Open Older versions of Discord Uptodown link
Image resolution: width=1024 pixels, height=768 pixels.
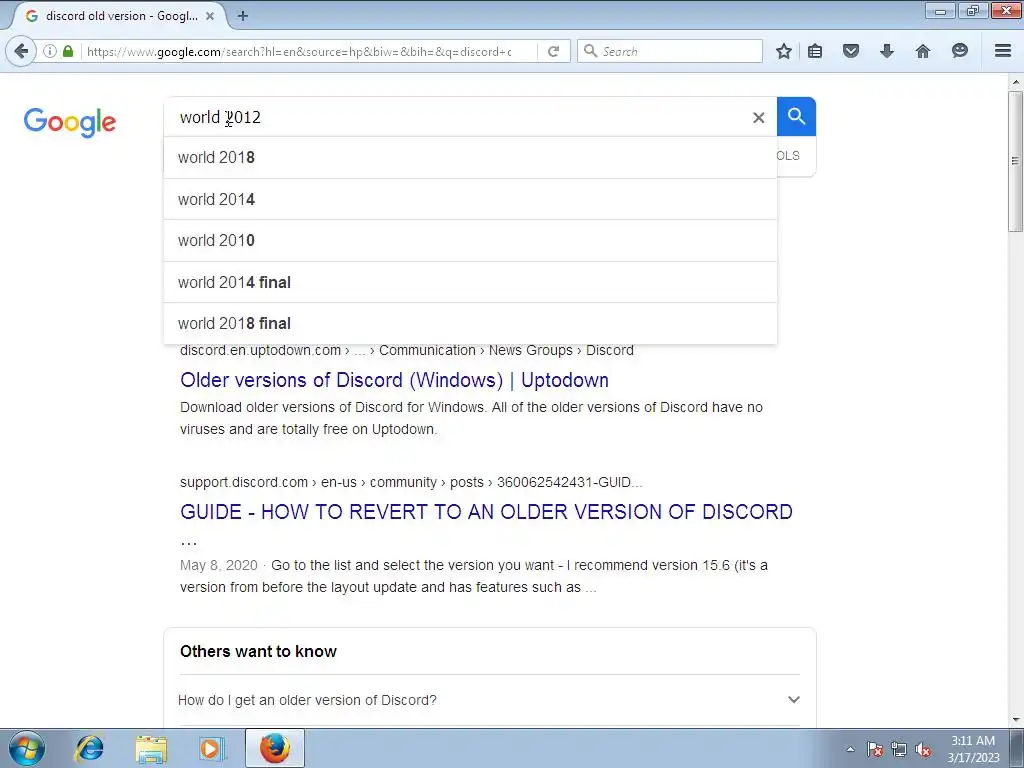tap(394, 380)
